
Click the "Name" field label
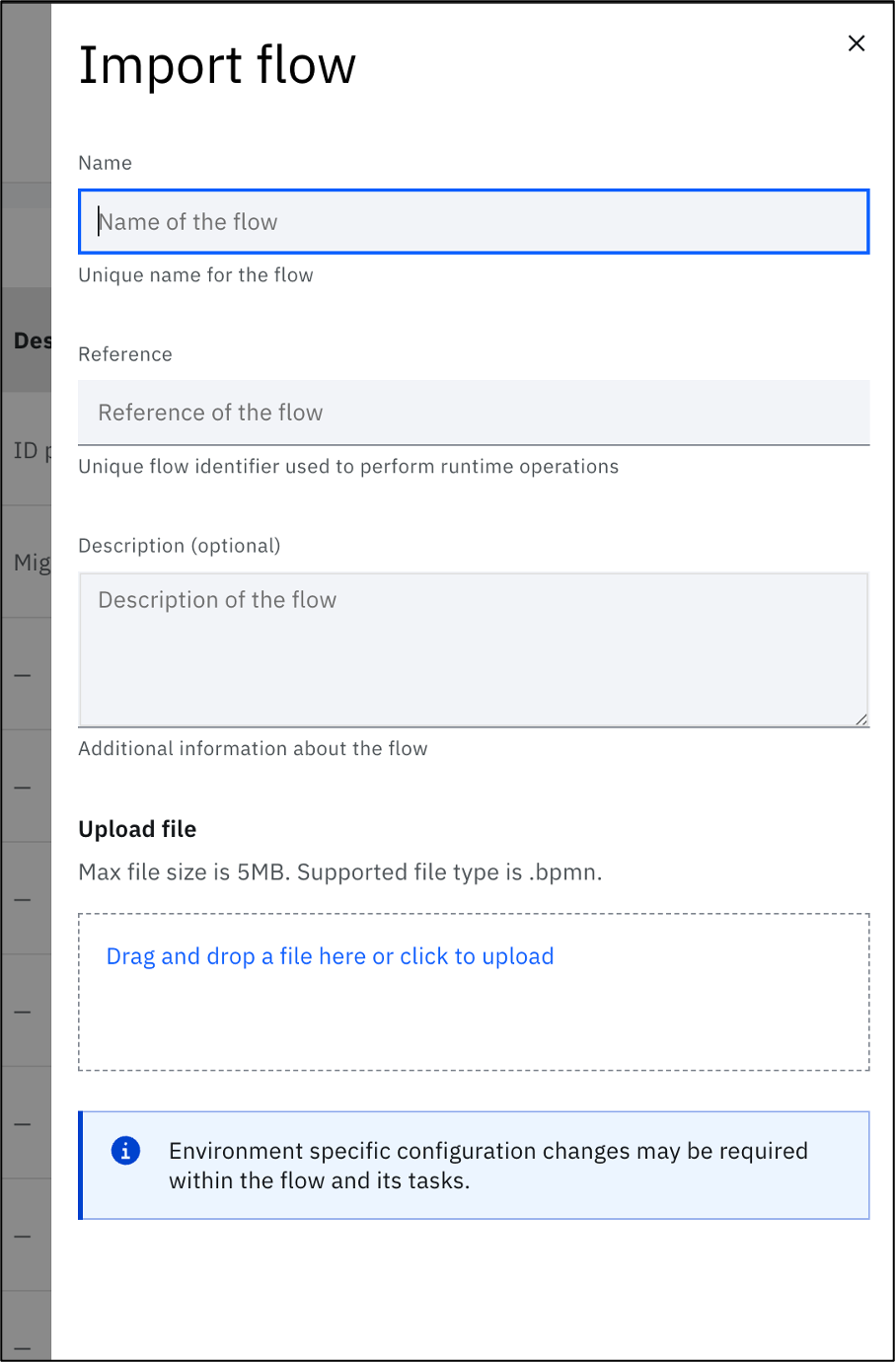105,163
